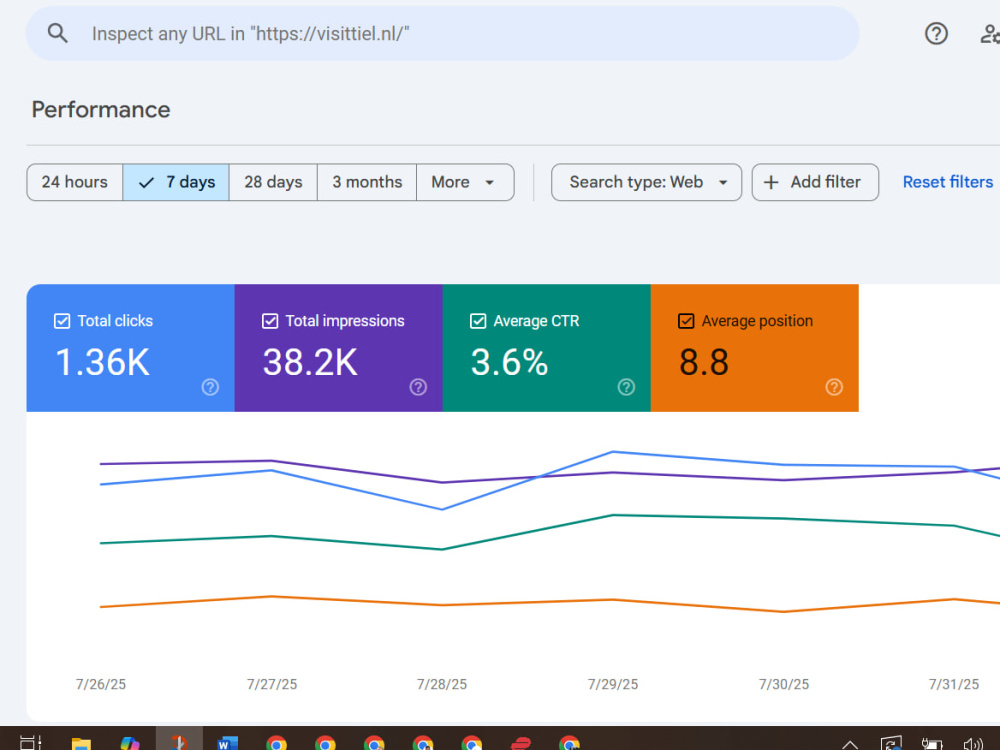Uncheck the Average CTR checkbox
This screenshot has width=1000, height=750.
point(478,321)
